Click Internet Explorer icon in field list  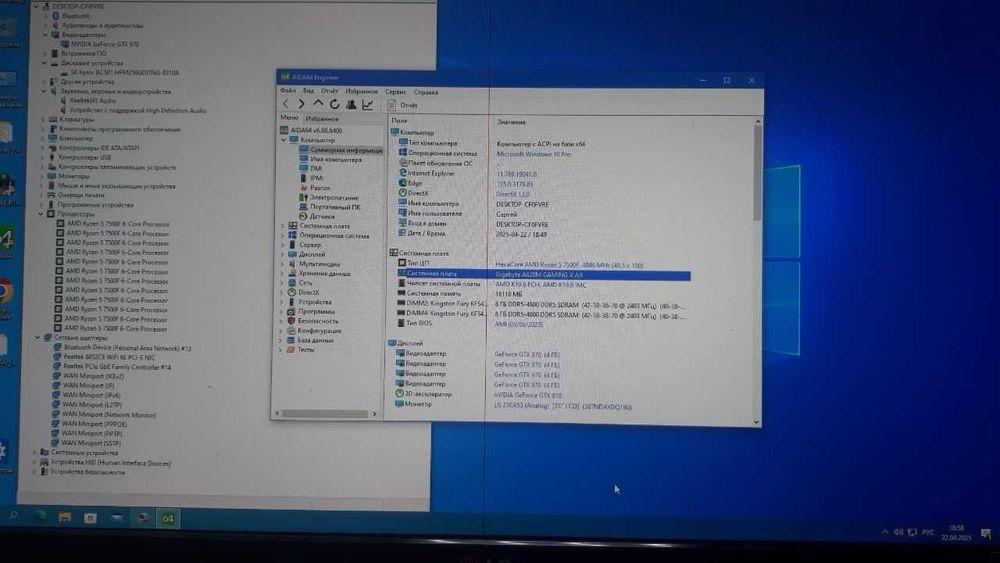(402, 173)
